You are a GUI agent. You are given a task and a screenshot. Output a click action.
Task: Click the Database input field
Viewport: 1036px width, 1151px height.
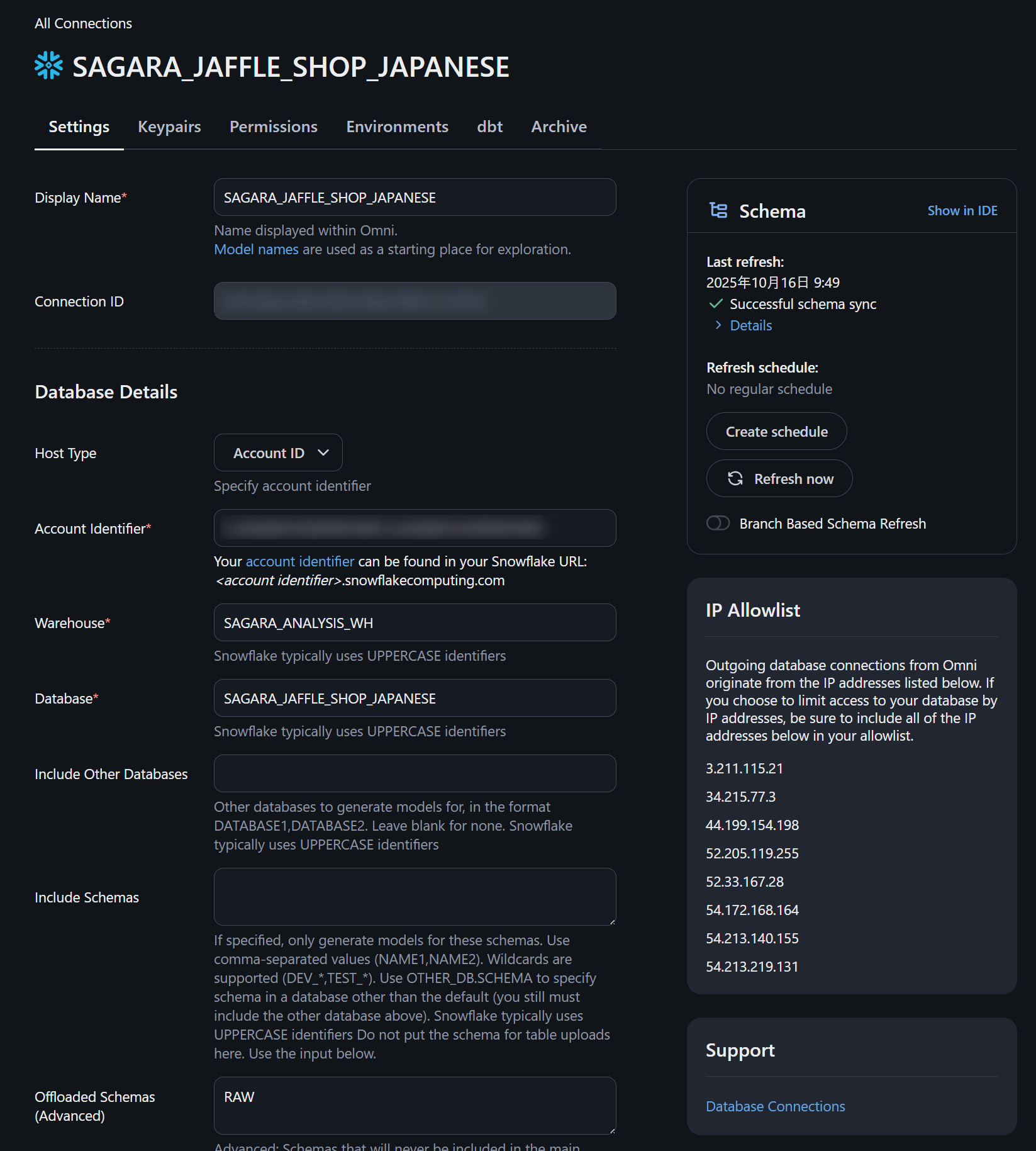pyautogui.click(x=415, y=698)
